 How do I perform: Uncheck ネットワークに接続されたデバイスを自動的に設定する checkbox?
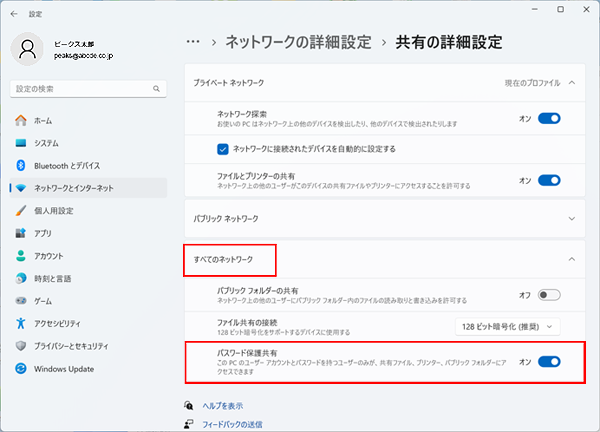[224, 149]
